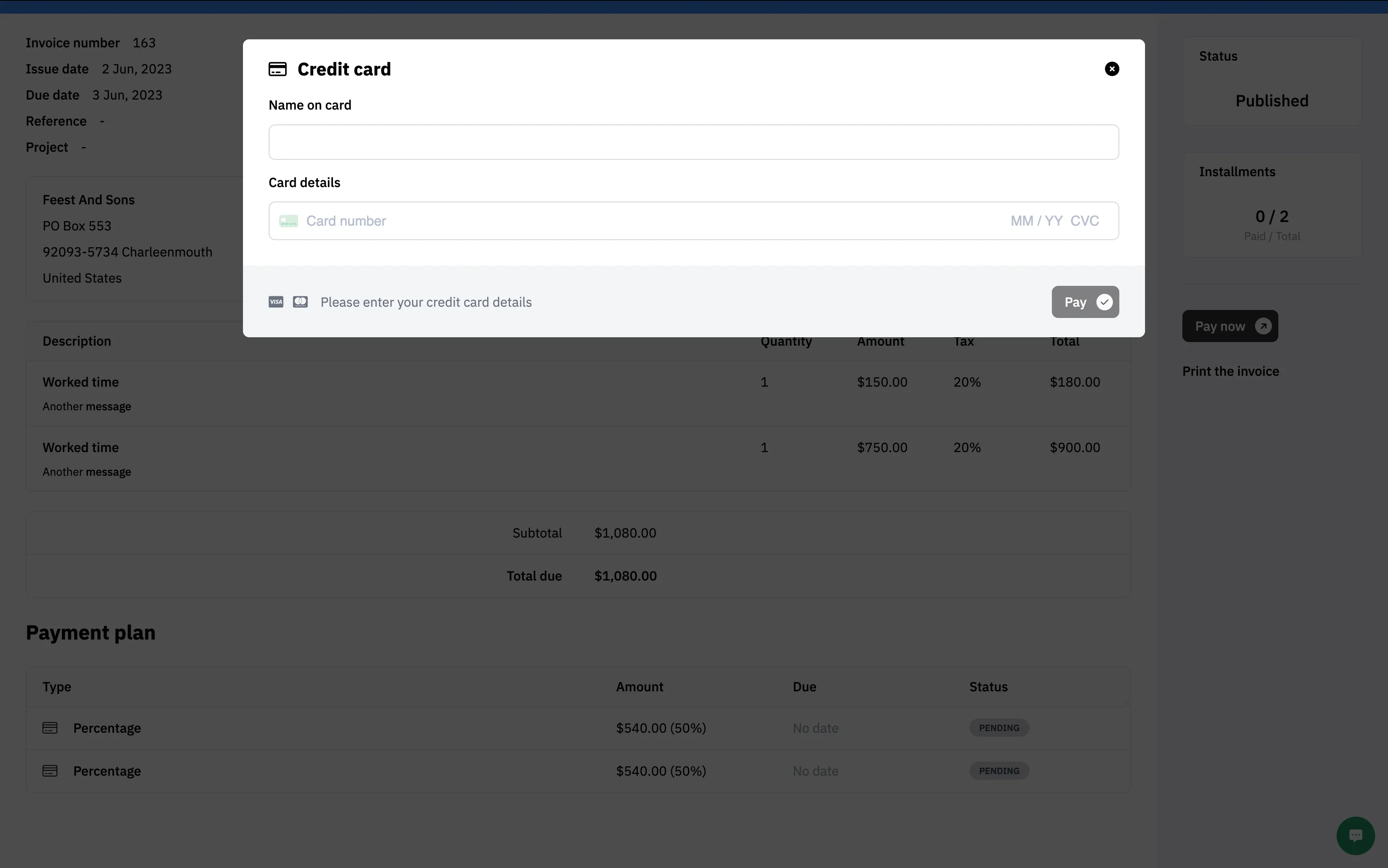Click the Pay now button

(1220, 326)
